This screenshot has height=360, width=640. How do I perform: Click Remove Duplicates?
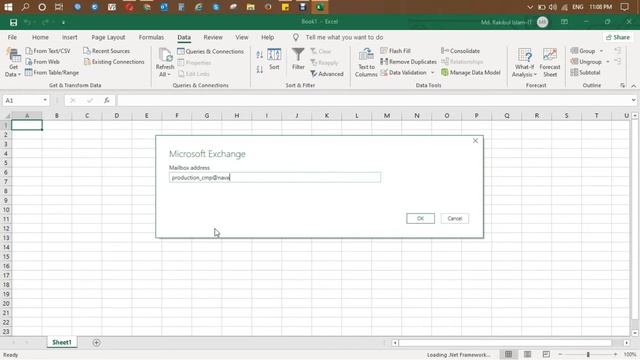pos(408,62)
